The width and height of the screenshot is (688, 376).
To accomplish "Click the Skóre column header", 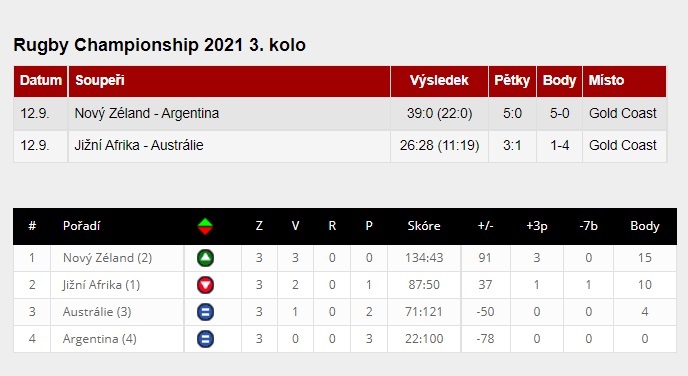I will pyautogui.click(x=424, y=226).
